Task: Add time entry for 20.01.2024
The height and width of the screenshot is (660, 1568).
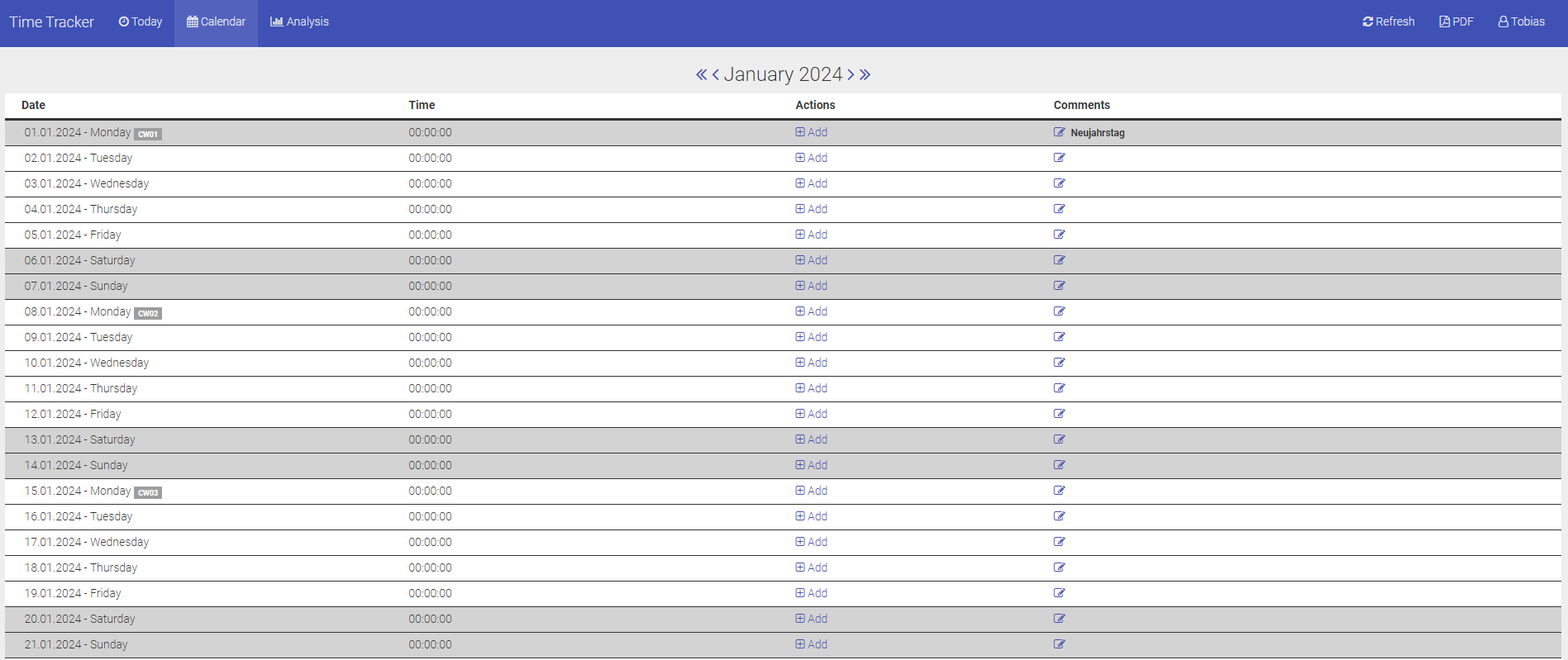Action: [812, 619]
